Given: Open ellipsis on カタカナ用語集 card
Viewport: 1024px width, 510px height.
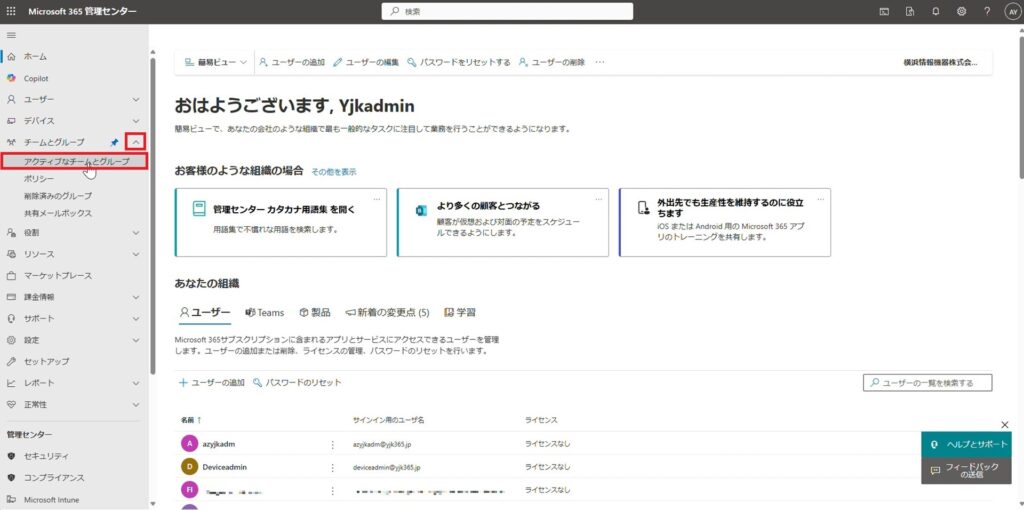Looking at the screenshot, I should 377,199.
